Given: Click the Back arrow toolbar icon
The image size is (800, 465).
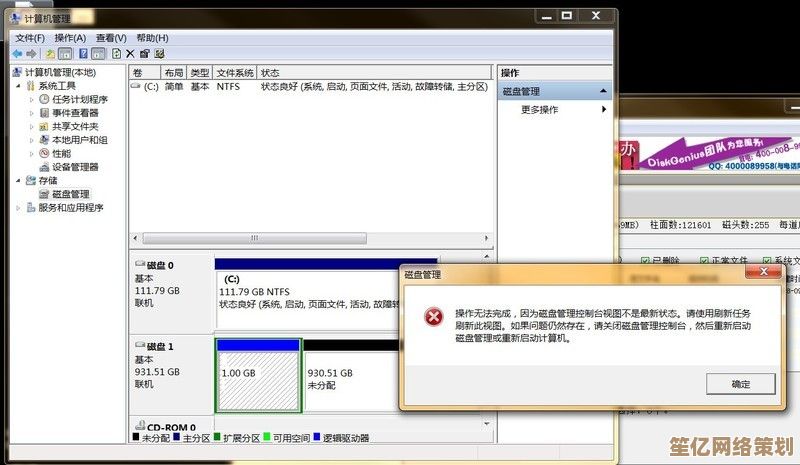Looking at the screenshot, I should [17, 54].
